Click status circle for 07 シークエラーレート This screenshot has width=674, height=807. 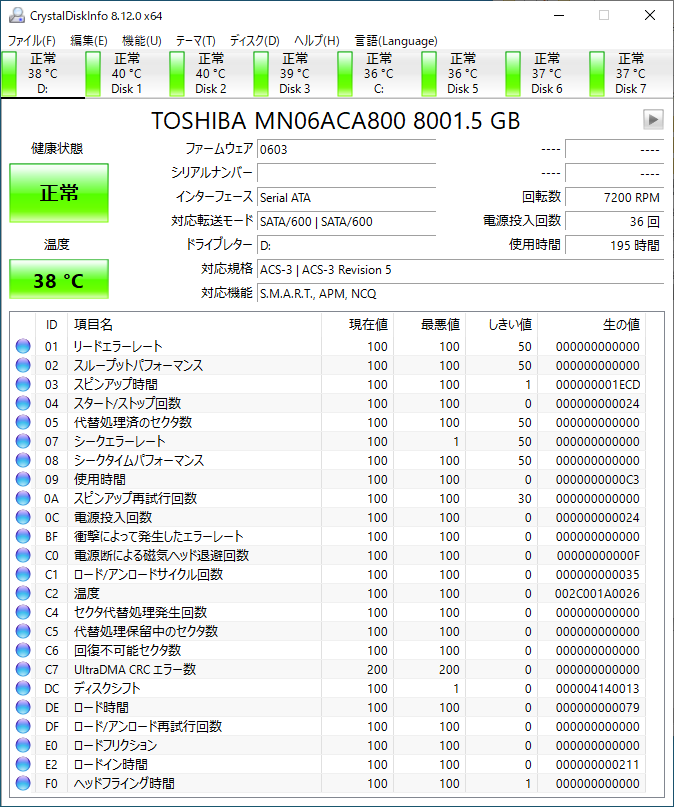[23, 441]
